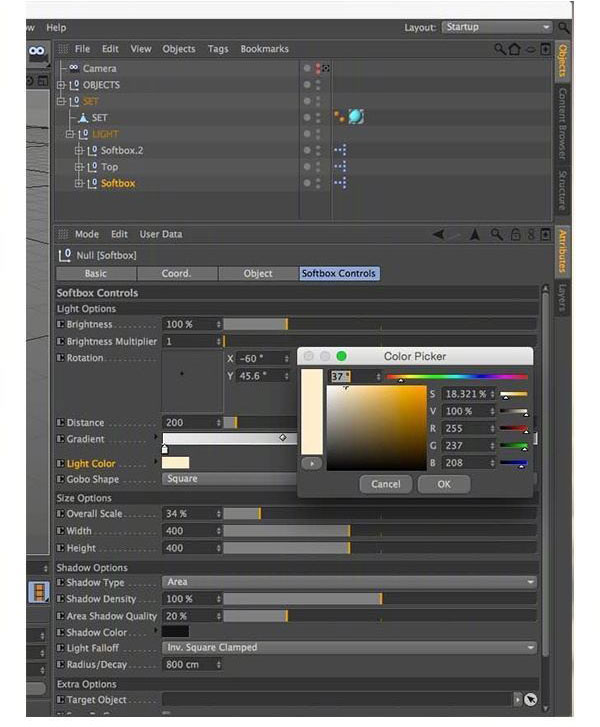The height and width of the screenshot is (727, 600).
Task: Select the XPresso tag on Top
Action: click(x=340, y=166)
